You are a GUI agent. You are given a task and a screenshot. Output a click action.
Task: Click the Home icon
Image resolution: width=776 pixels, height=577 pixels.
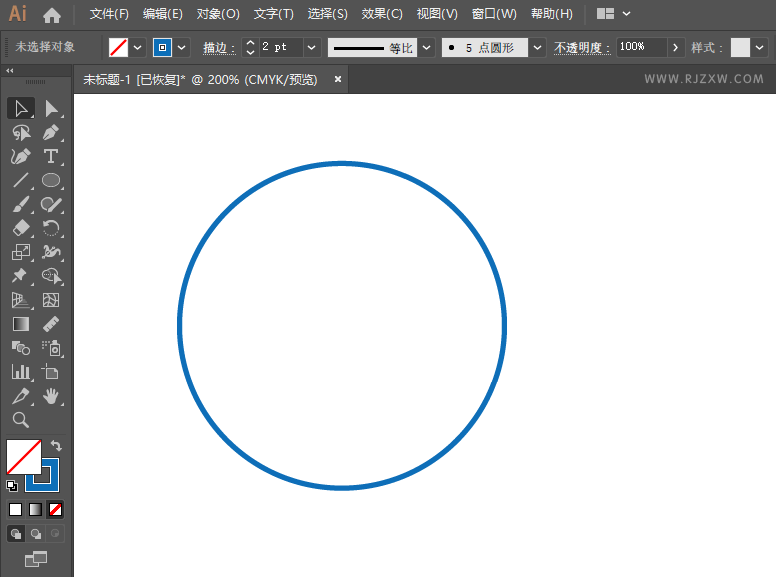(52, 15)
